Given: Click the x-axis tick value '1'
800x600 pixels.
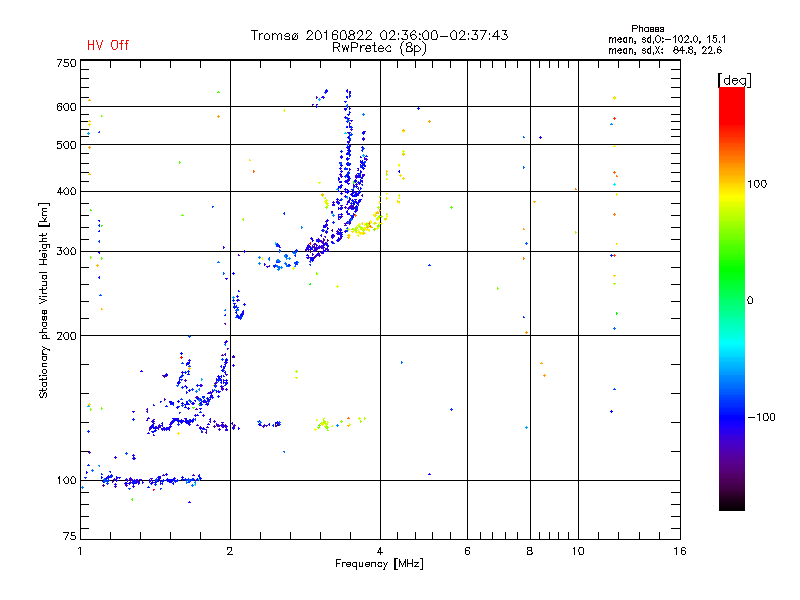Looking at the screenshot, I should coord(80,551).
